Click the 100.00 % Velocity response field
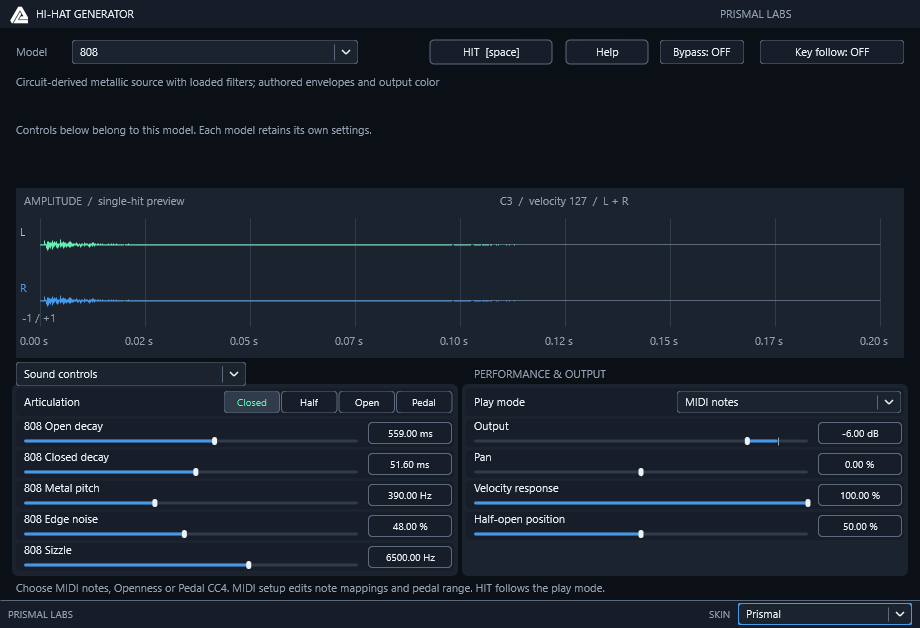 pos(860,496)
